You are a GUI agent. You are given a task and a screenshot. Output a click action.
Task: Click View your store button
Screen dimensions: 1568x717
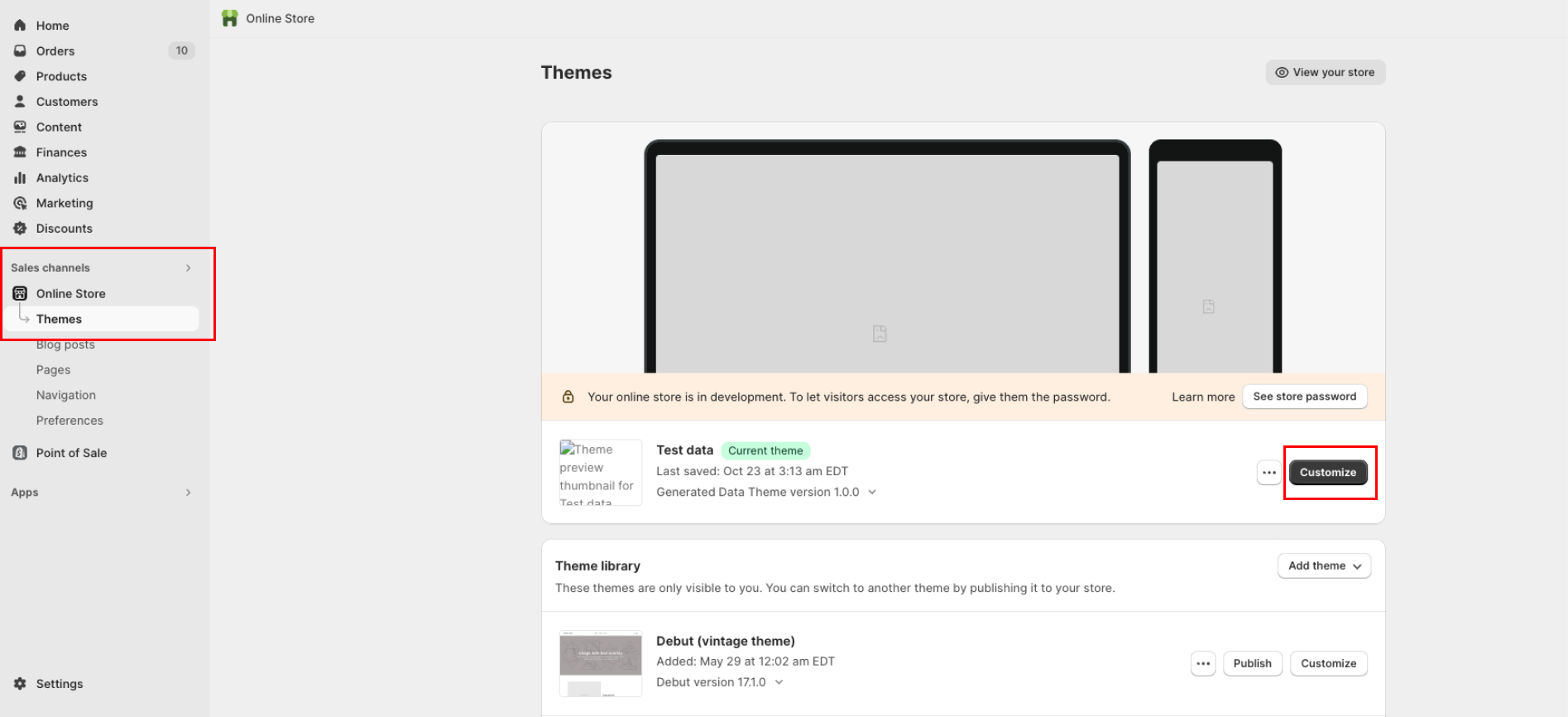1325,73
